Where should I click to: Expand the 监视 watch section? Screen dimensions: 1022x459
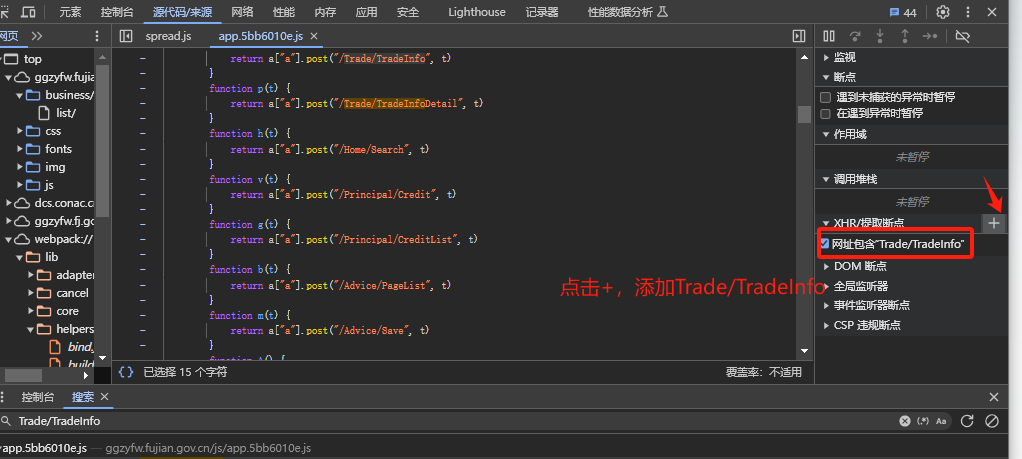827,57
